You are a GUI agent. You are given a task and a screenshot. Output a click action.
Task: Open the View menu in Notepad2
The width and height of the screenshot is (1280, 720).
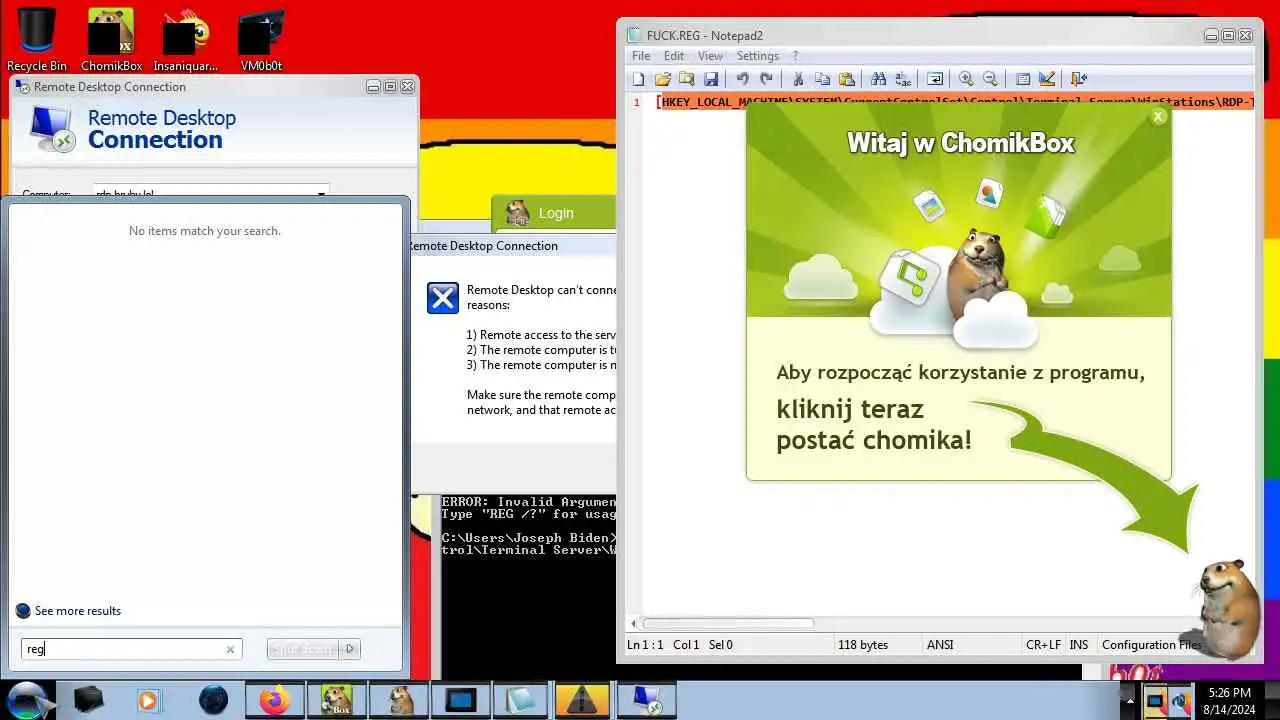710,56
